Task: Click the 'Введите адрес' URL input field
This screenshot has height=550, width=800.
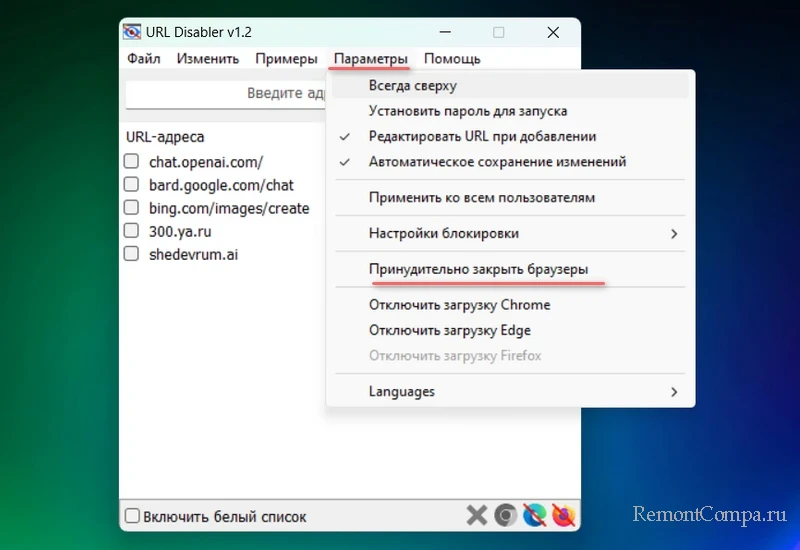Action: (x=226, y=93)
